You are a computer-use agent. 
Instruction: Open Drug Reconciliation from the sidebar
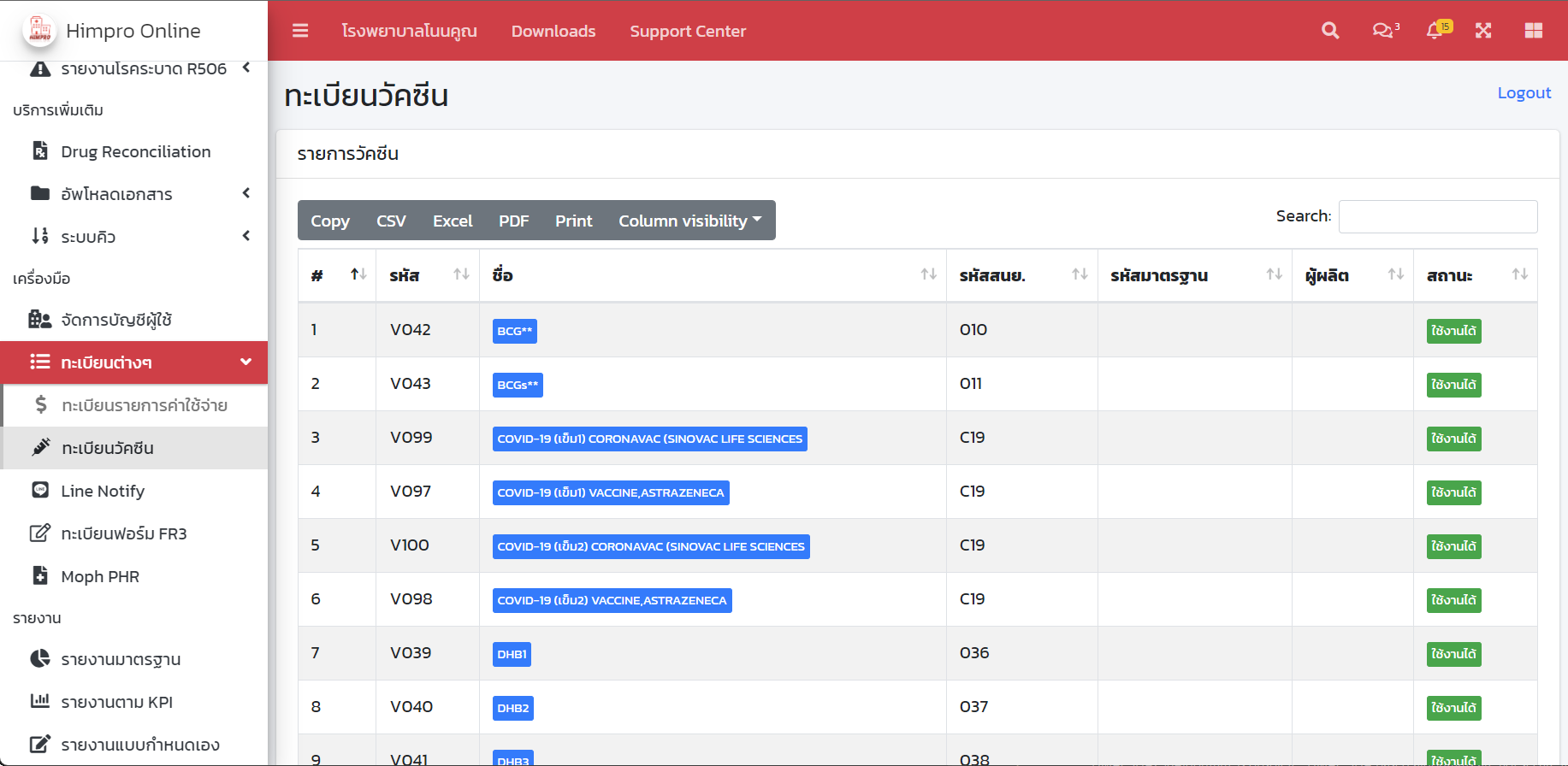[135, 151]
